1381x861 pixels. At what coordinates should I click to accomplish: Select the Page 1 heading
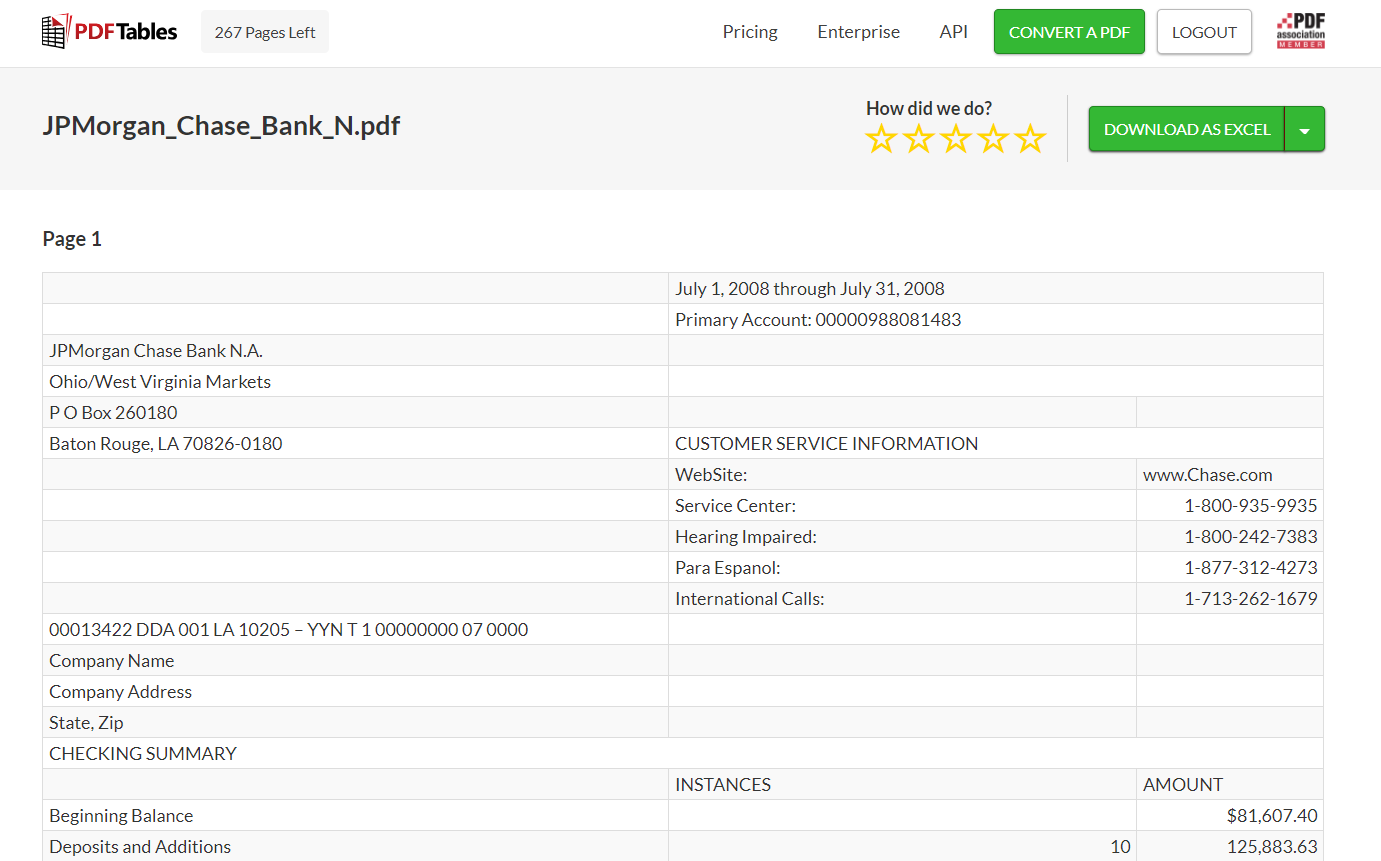(72, 239)
